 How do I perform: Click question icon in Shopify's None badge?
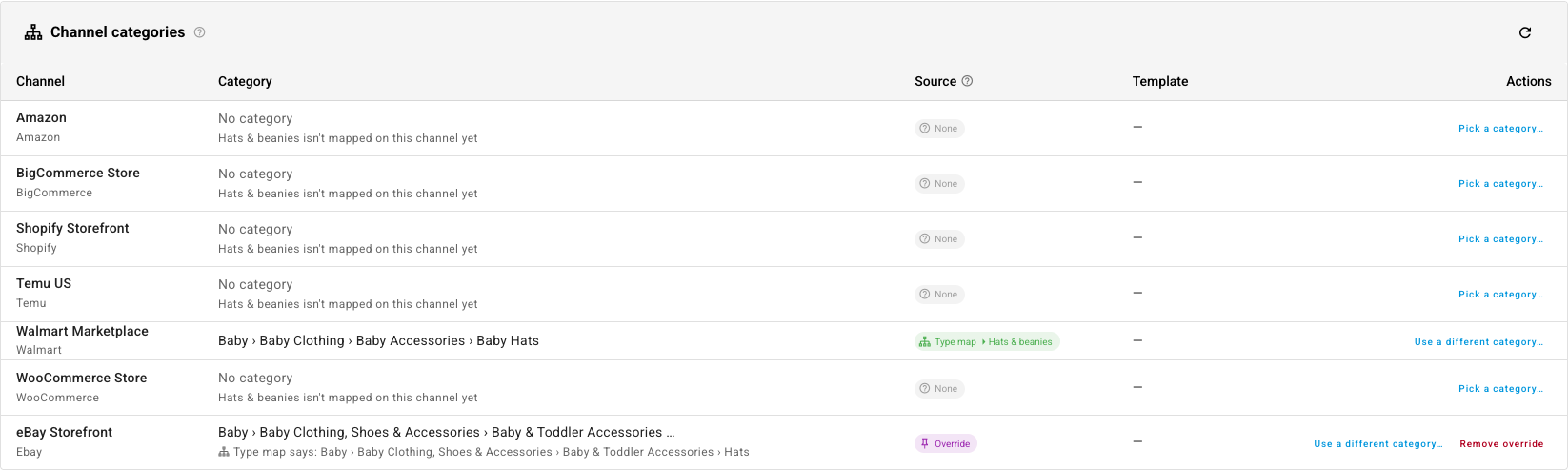click(x=924, y=238)
